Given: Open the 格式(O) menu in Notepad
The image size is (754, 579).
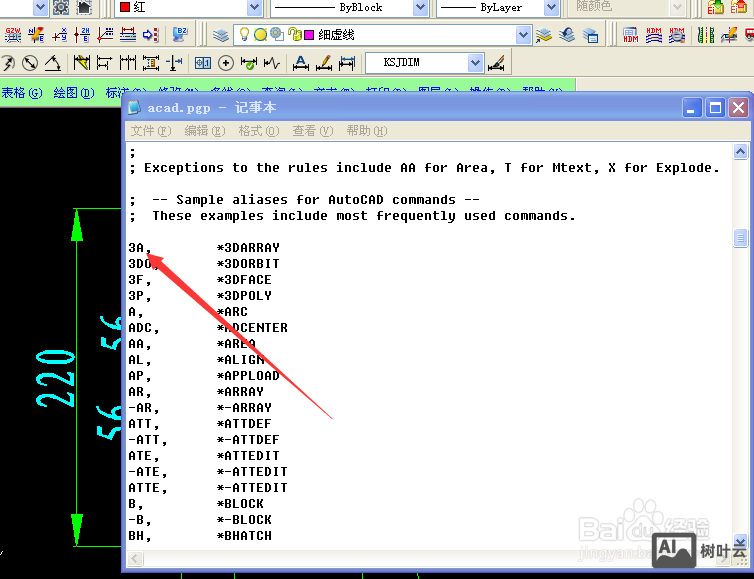Looking at the screenshot, I should 257,131.
